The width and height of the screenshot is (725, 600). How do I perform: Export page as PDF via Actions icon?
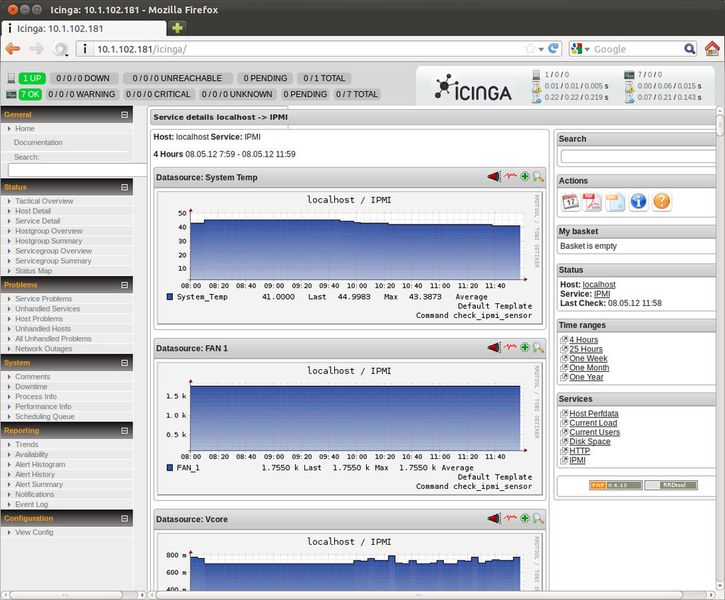[x=592, y=202]
